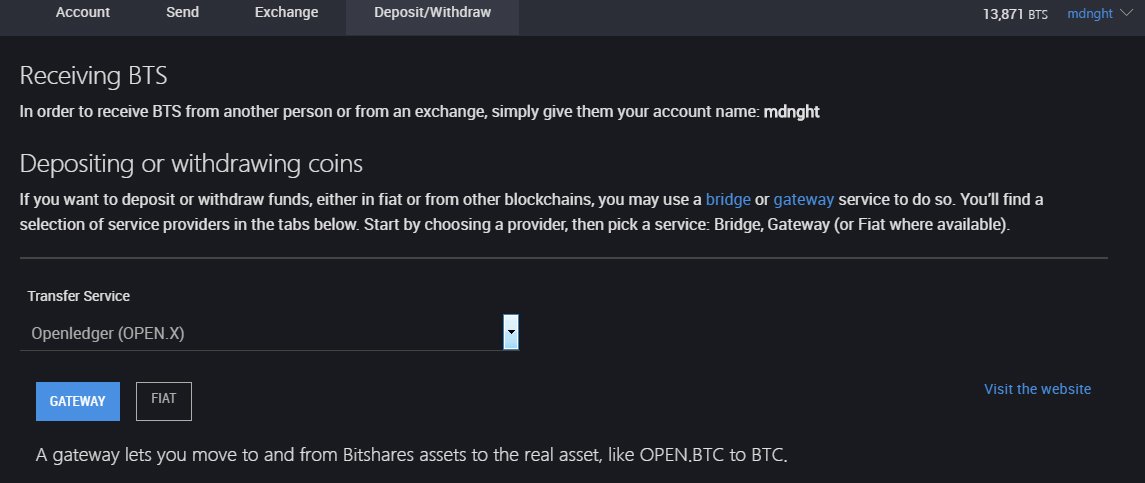Open the mdnght account menu

(x=1089, y=15)
